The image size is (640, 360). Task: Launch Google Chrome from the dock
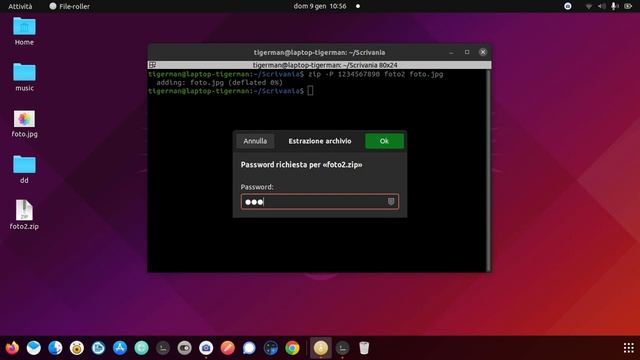(292, 348)
